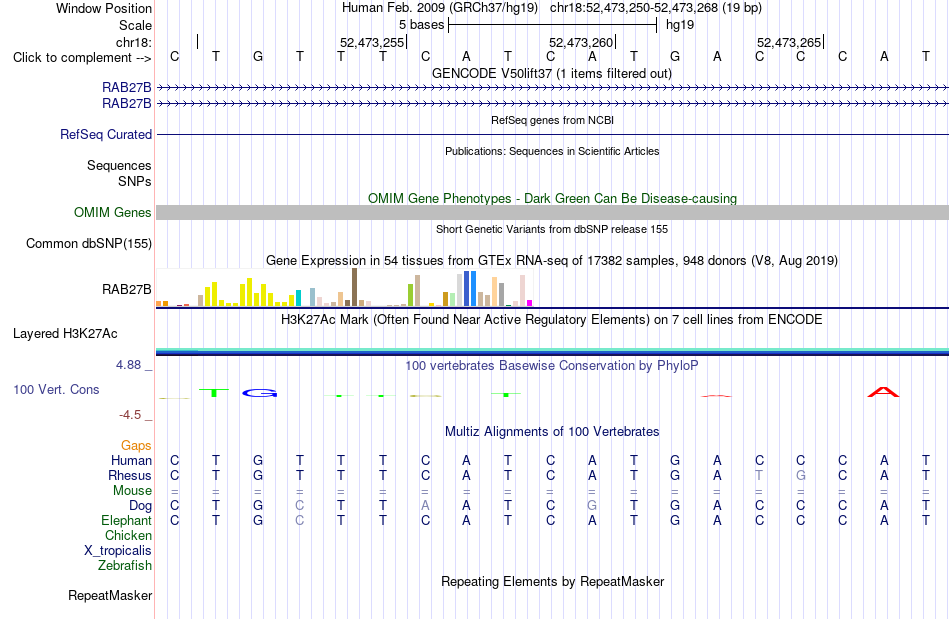Open the RepeatMasker track label

click(110, 595)
